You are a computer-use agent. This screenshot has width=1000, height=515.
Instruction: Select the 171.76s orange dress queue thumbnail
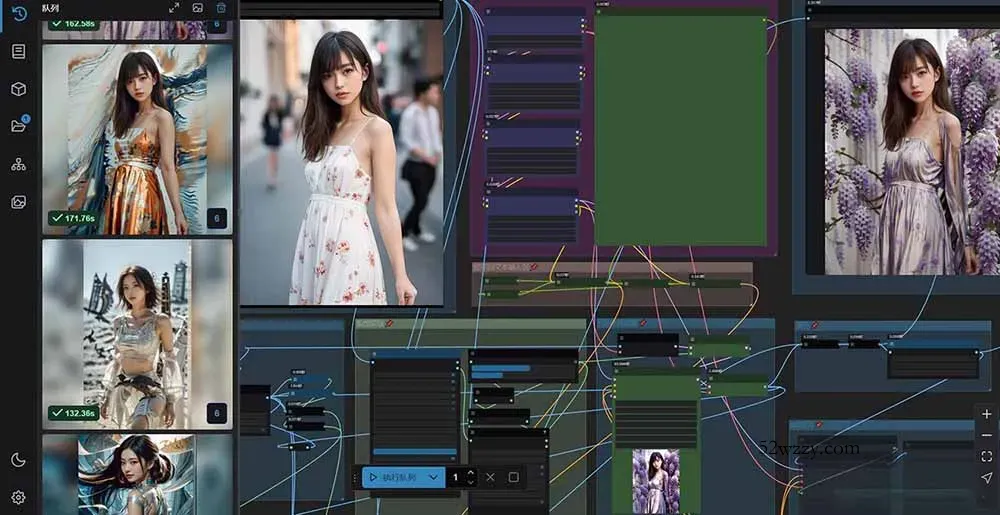click(x=137, y=139)
